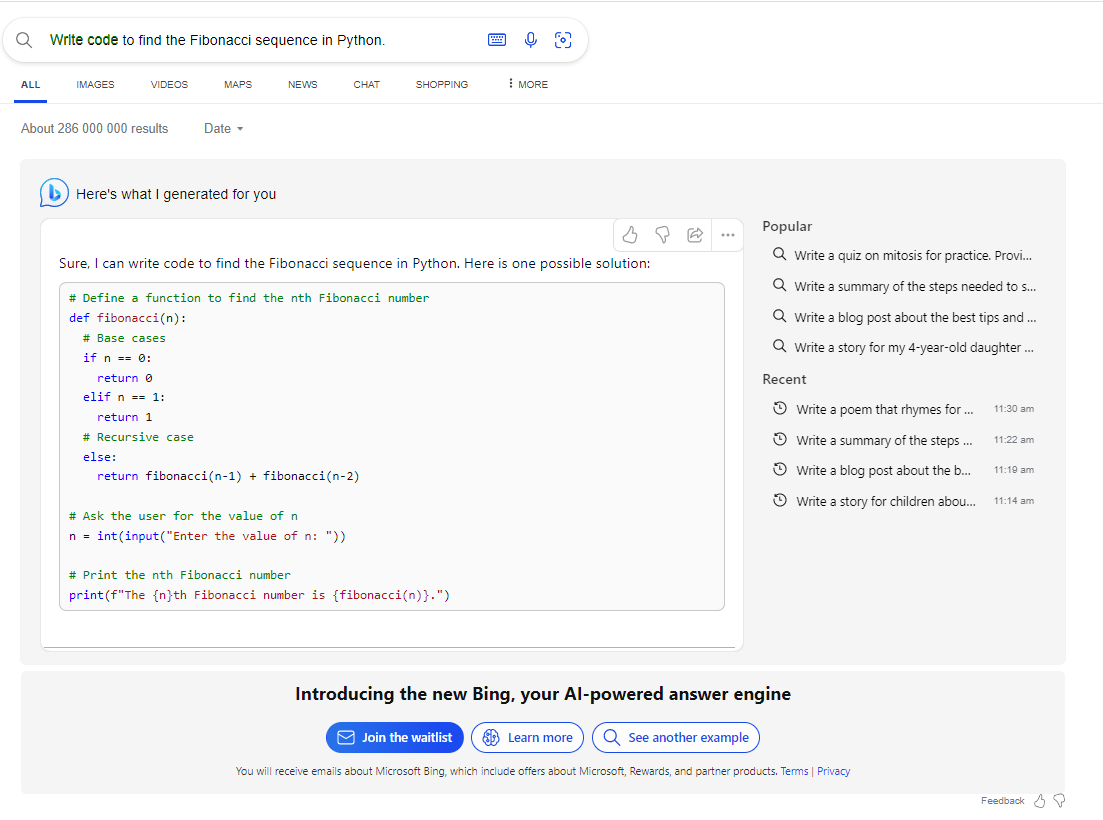
Task: Click the thumbs up icon on generated answer
Action: 630,235
